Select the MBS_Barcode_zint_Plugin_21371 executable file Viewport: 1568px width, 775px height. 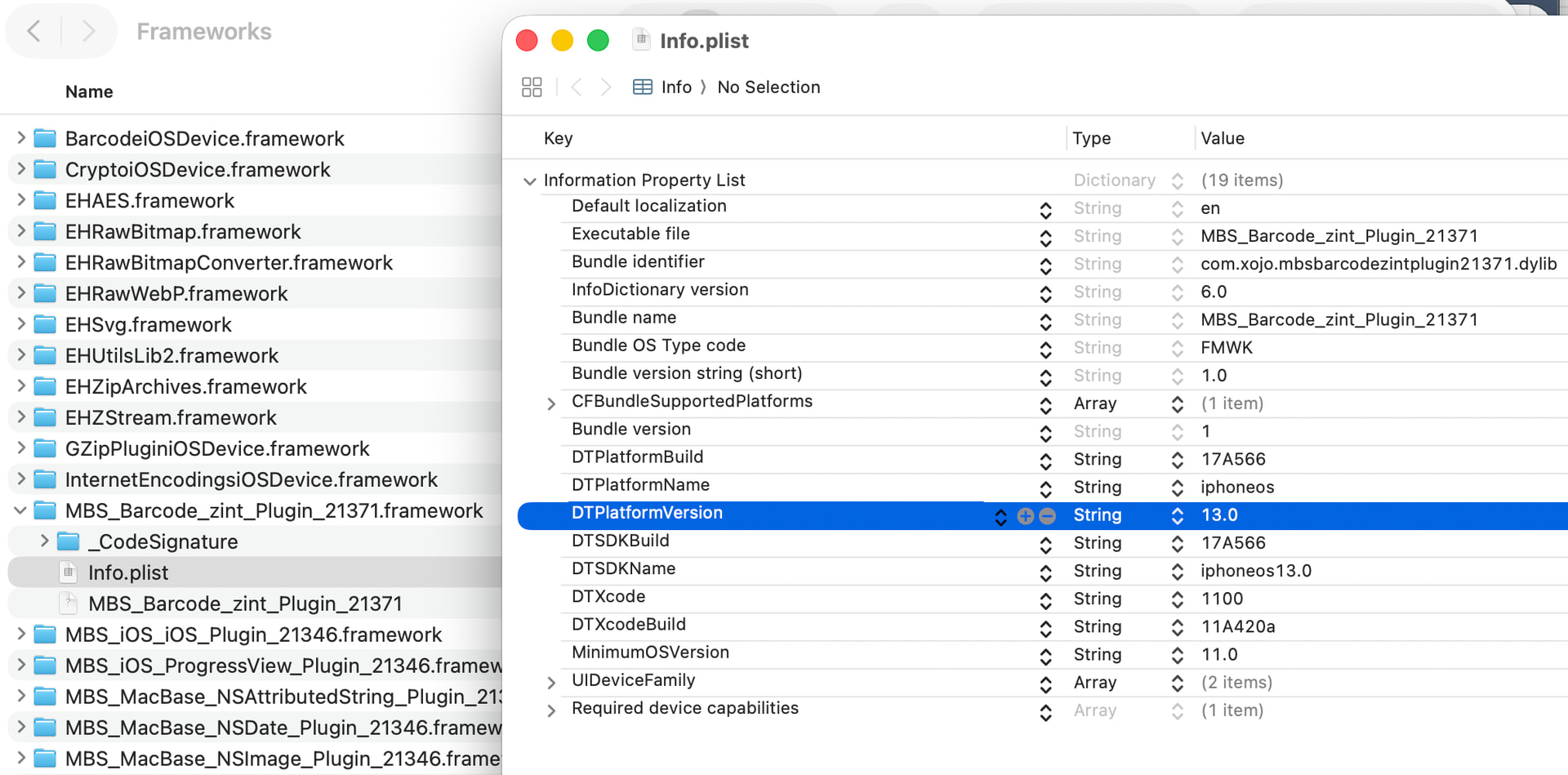pos(245,604)
